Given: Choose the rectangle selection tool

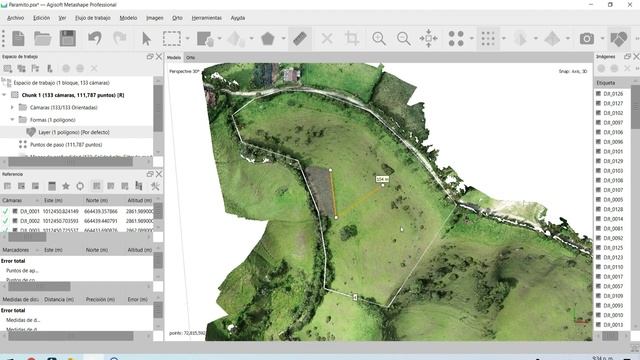Looking at the screenshot, I should click(x=172, y=38).
